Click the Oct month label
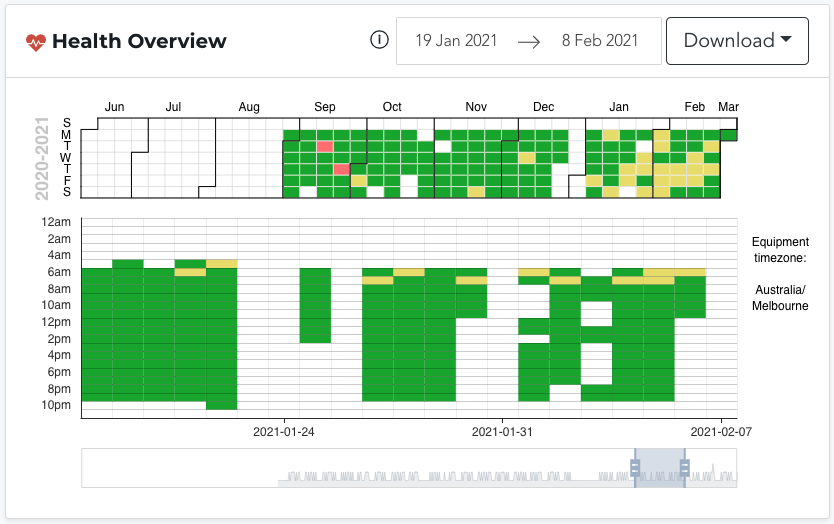This screenshot has width=834, height=524. coord(392,107)
